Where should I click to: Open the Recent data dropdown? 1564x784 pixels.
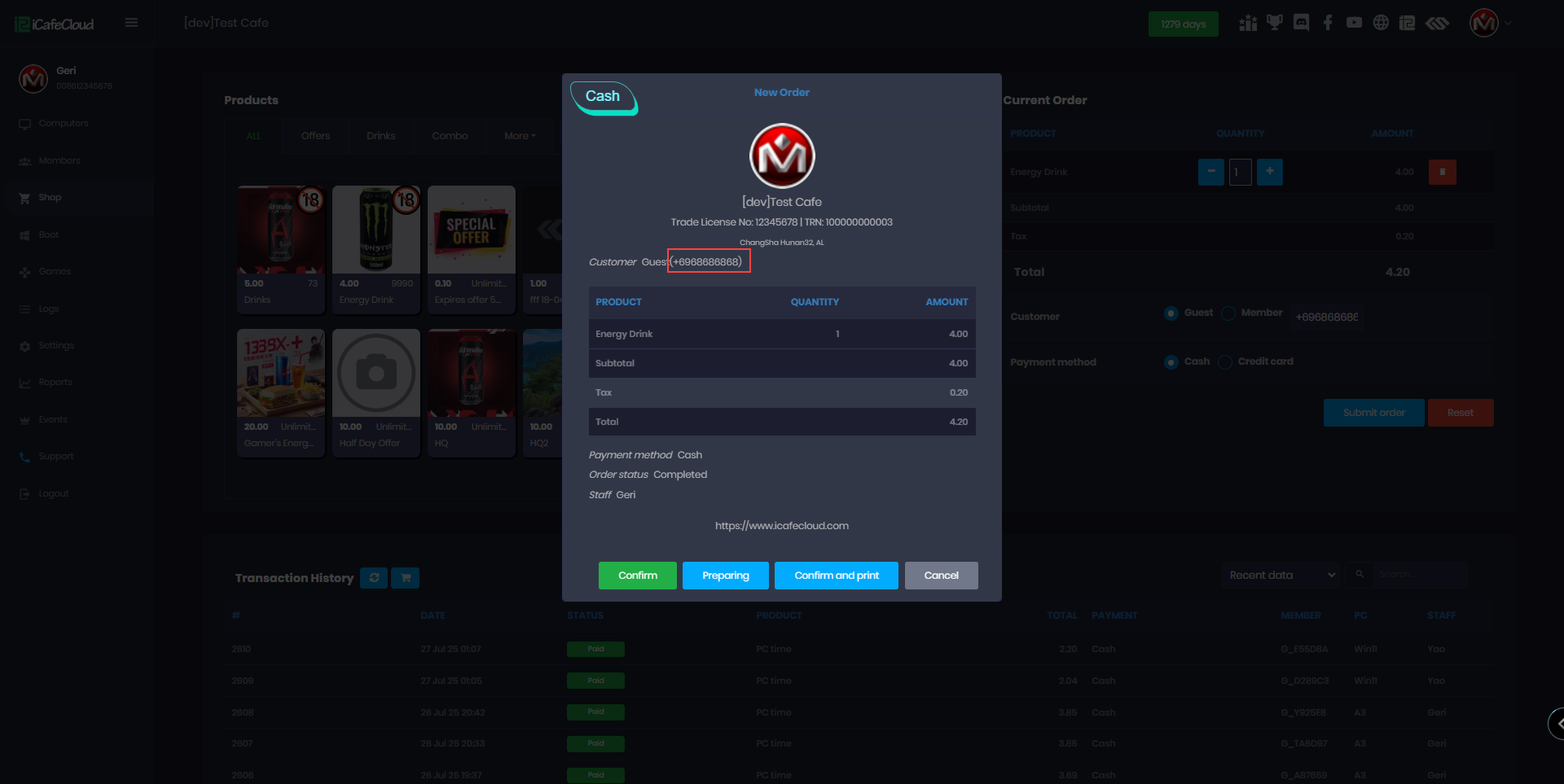[1282, 575]
